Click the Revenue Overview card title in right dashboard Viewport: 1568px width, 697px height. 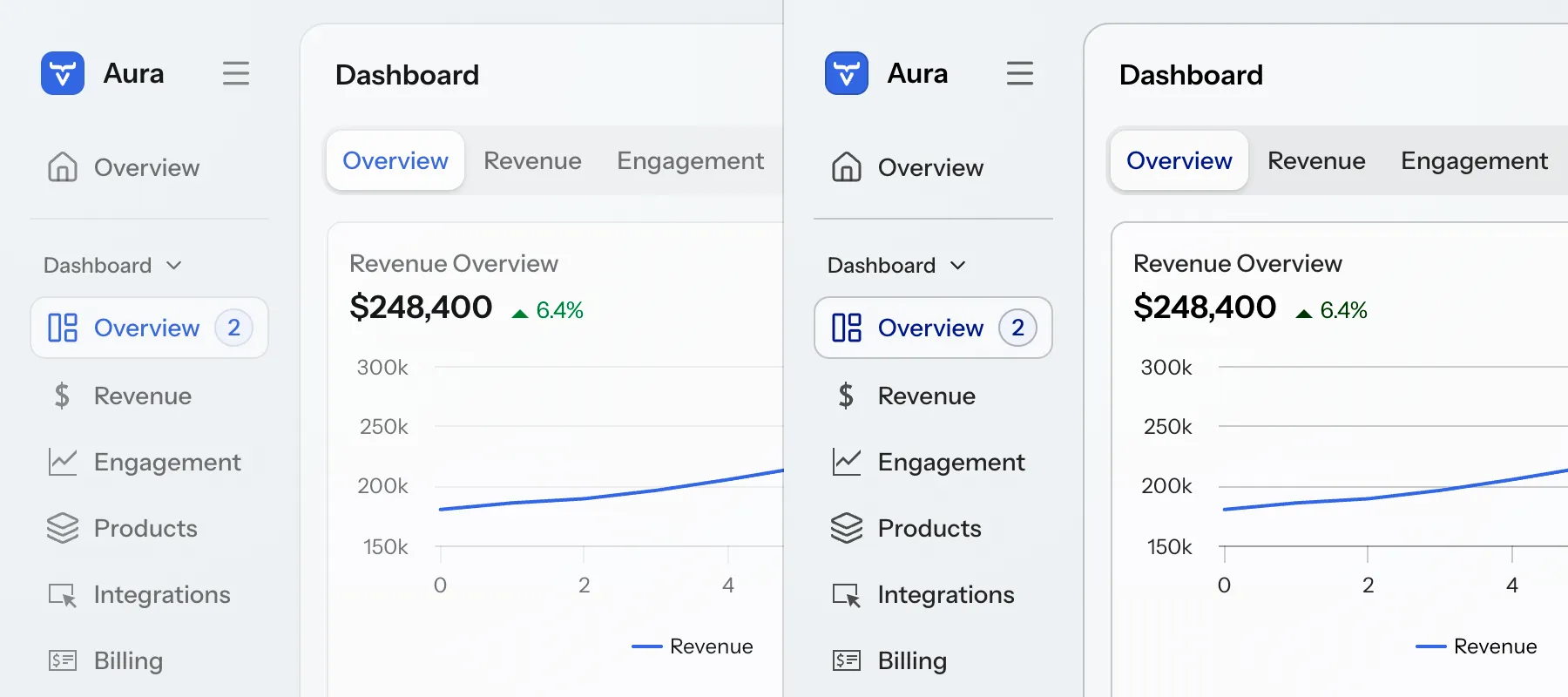point(1238,263)
